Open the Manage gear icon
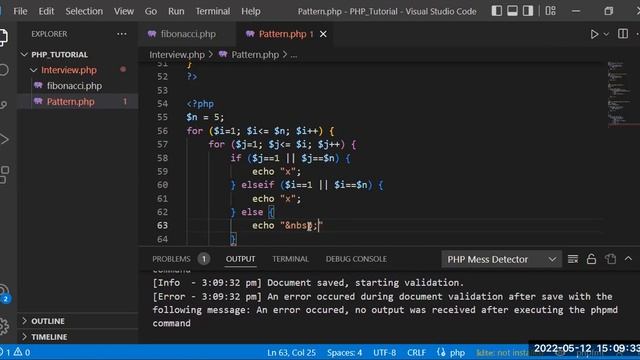Image resolution: width=640 pixels, height=360 pixels. pyautogui.click(x=3, y=326)
